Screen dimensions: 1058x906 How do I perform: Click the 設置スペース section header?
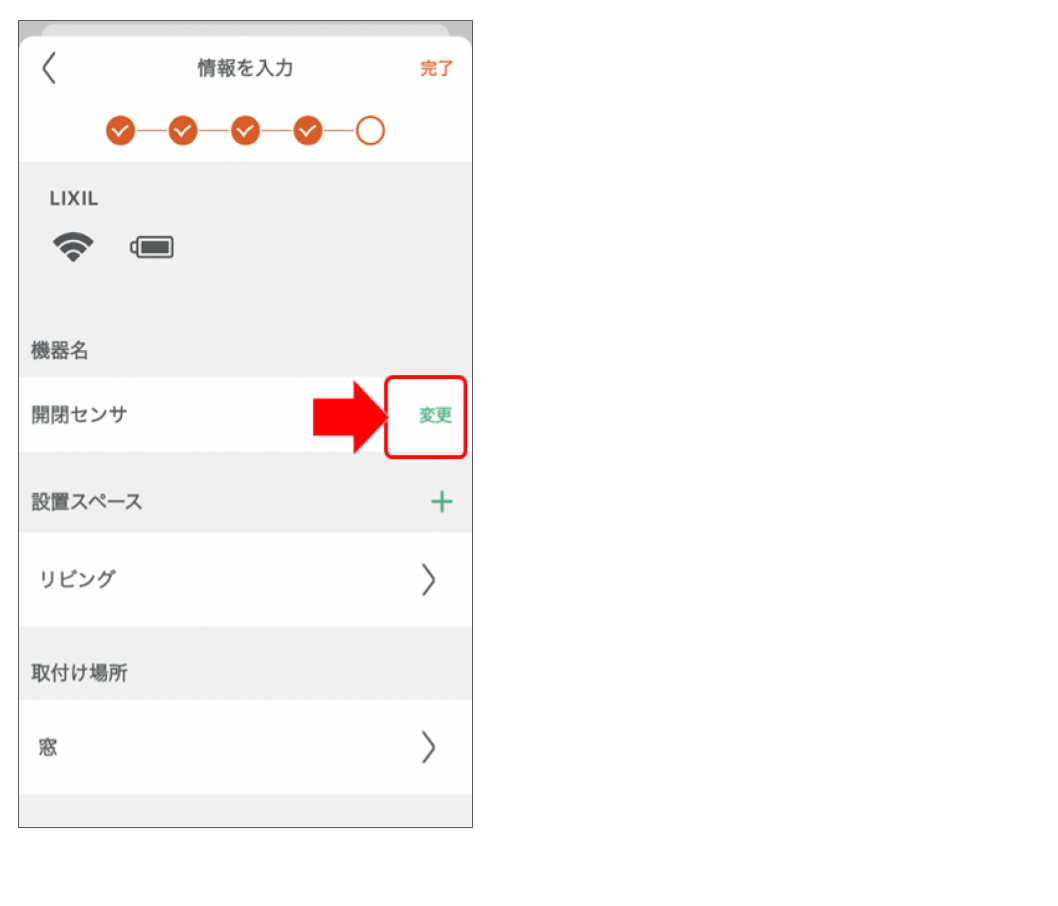[87, 501]
